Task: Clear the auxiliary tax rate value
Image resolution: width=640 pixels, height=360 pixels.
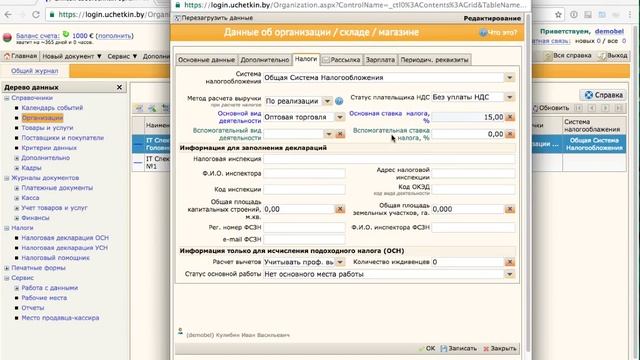Action: (x=510, y=134)
